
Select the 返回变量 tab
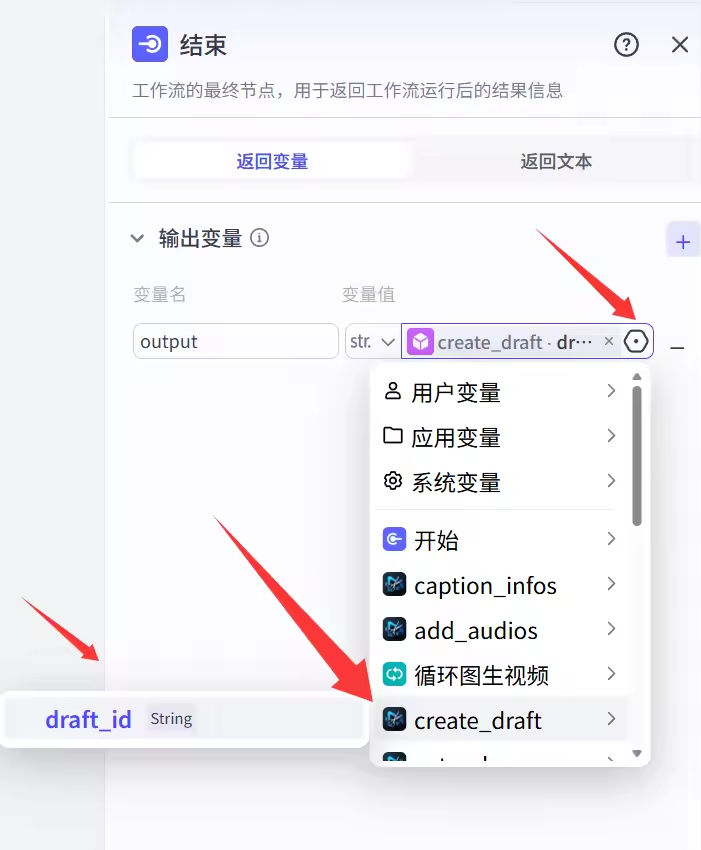(272, 161)
